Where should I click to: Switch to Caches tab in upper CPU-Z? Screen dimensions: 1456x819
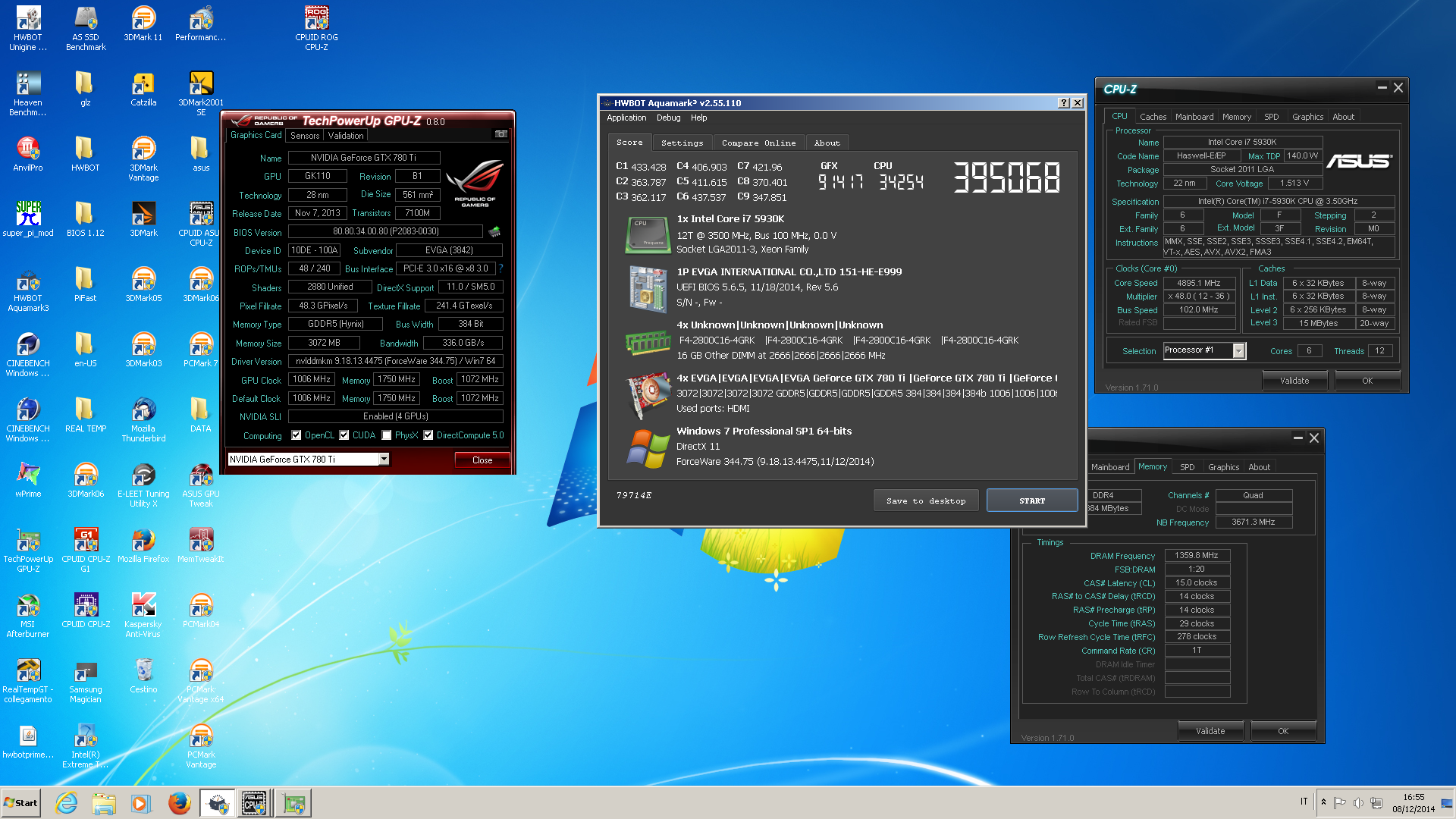click(1153, 117)
